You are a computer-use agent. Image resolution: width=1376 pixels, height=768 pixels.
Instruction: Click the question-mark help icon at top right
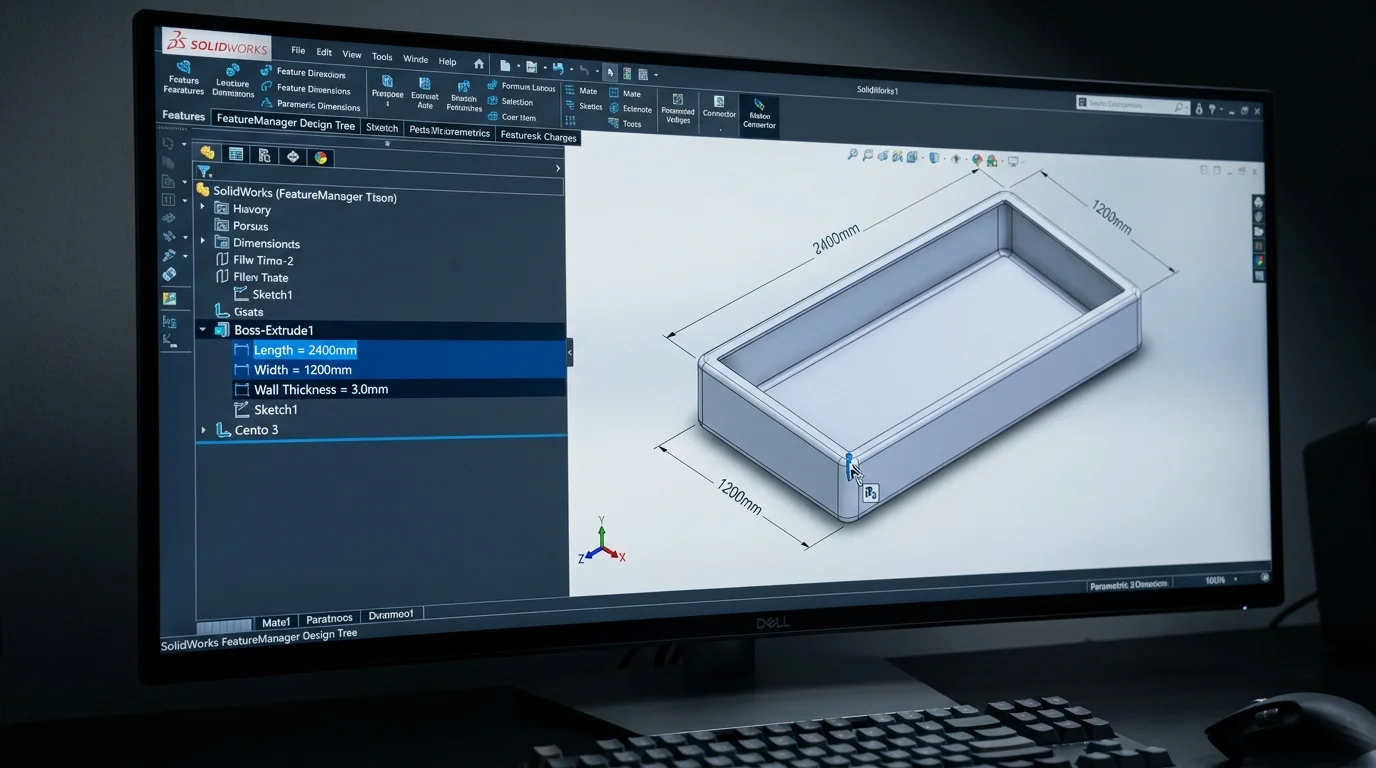pyautogui.click(x=1212, y=109)
